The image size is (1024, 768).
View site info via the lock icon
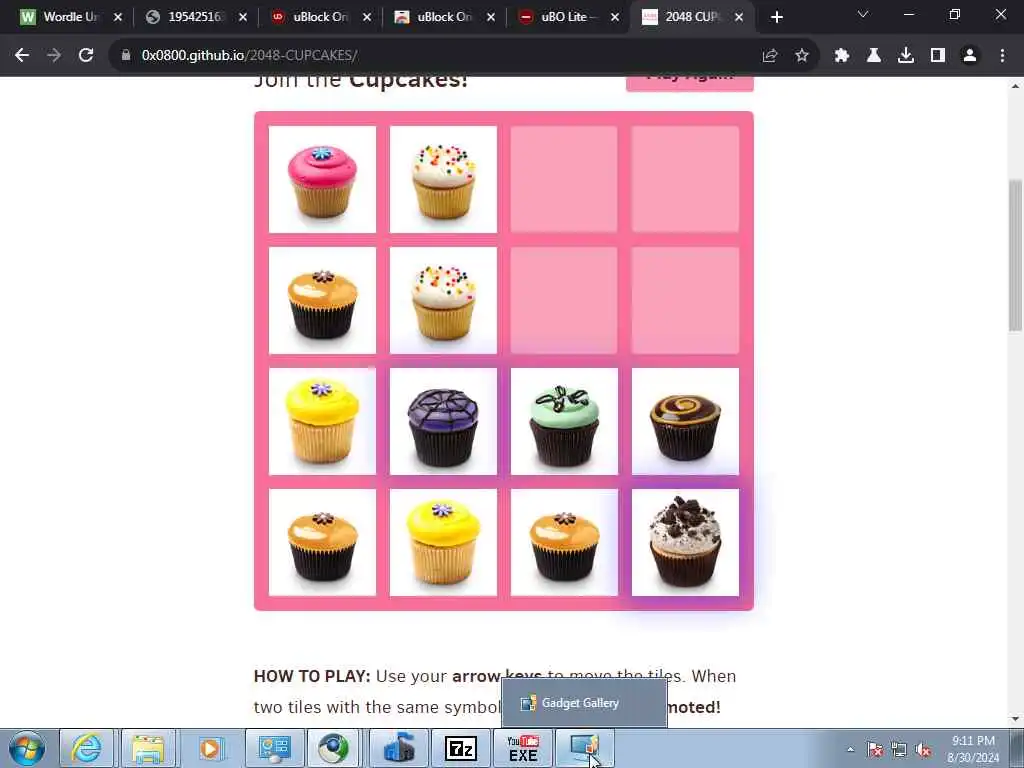pos(126,56)
